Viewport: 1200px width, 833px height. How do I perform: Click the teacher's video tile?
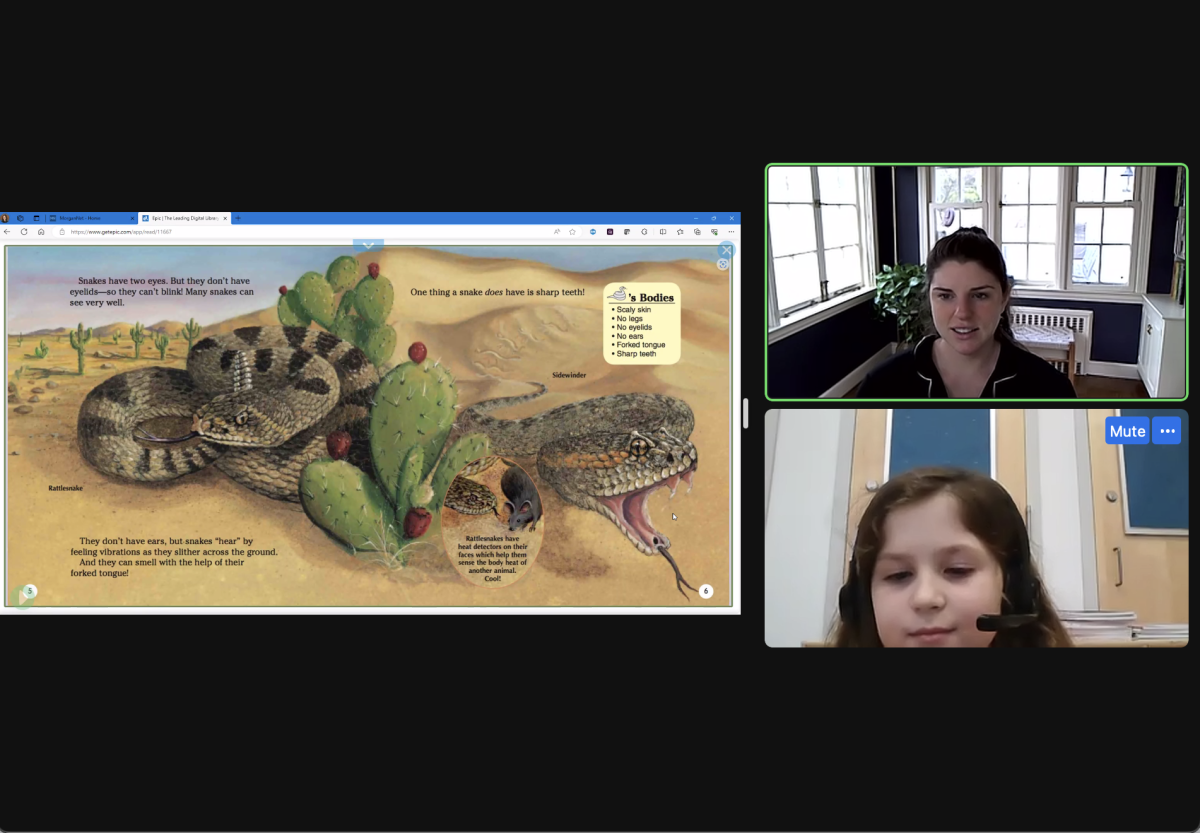(x=976, y=282)
